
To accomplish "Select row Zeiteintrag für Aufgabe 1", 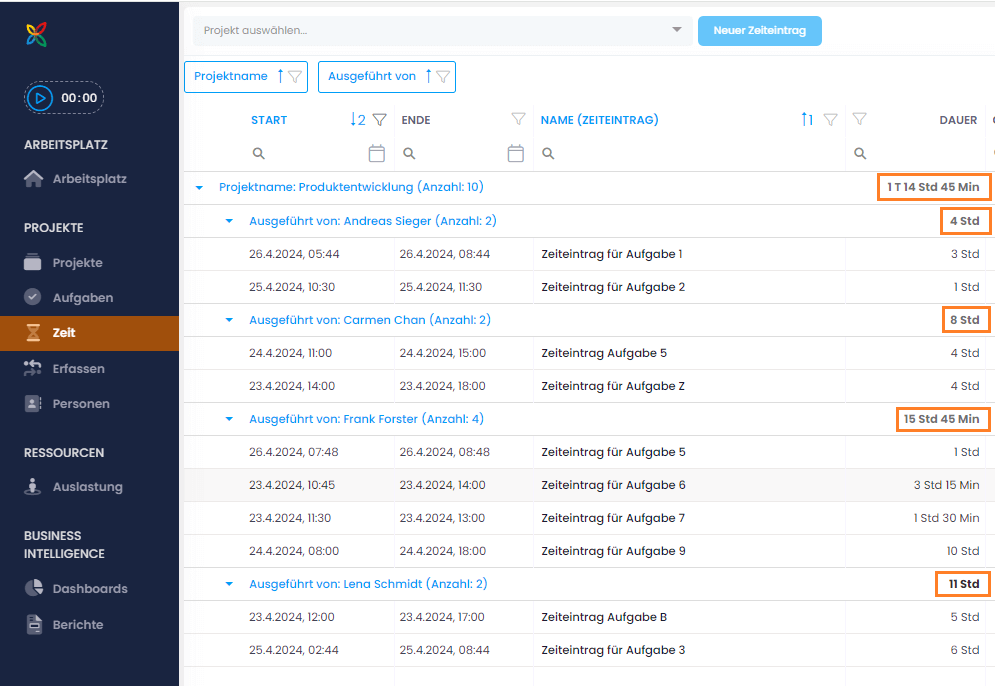I will click(x=589, y=254).
